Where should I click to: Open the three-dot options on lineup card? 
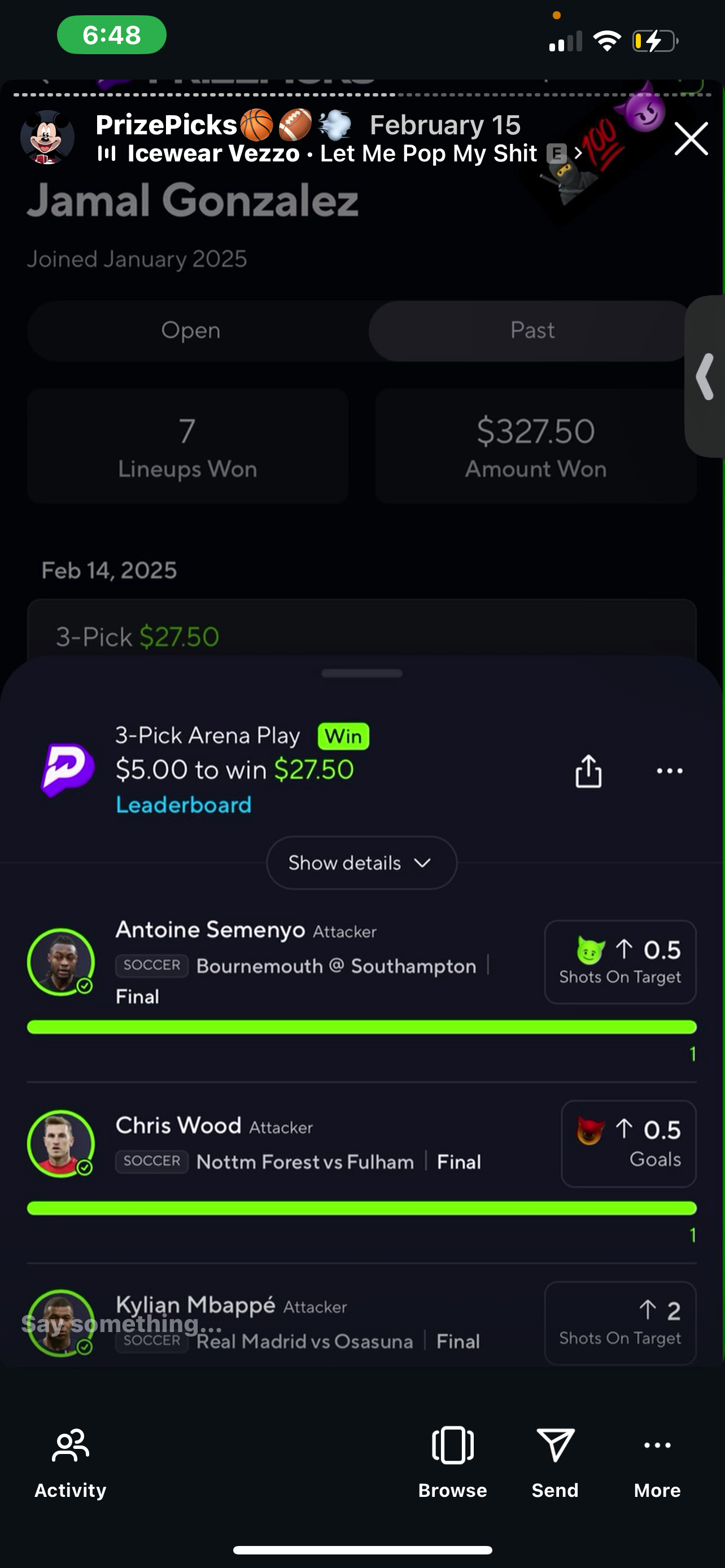(670, 770)
